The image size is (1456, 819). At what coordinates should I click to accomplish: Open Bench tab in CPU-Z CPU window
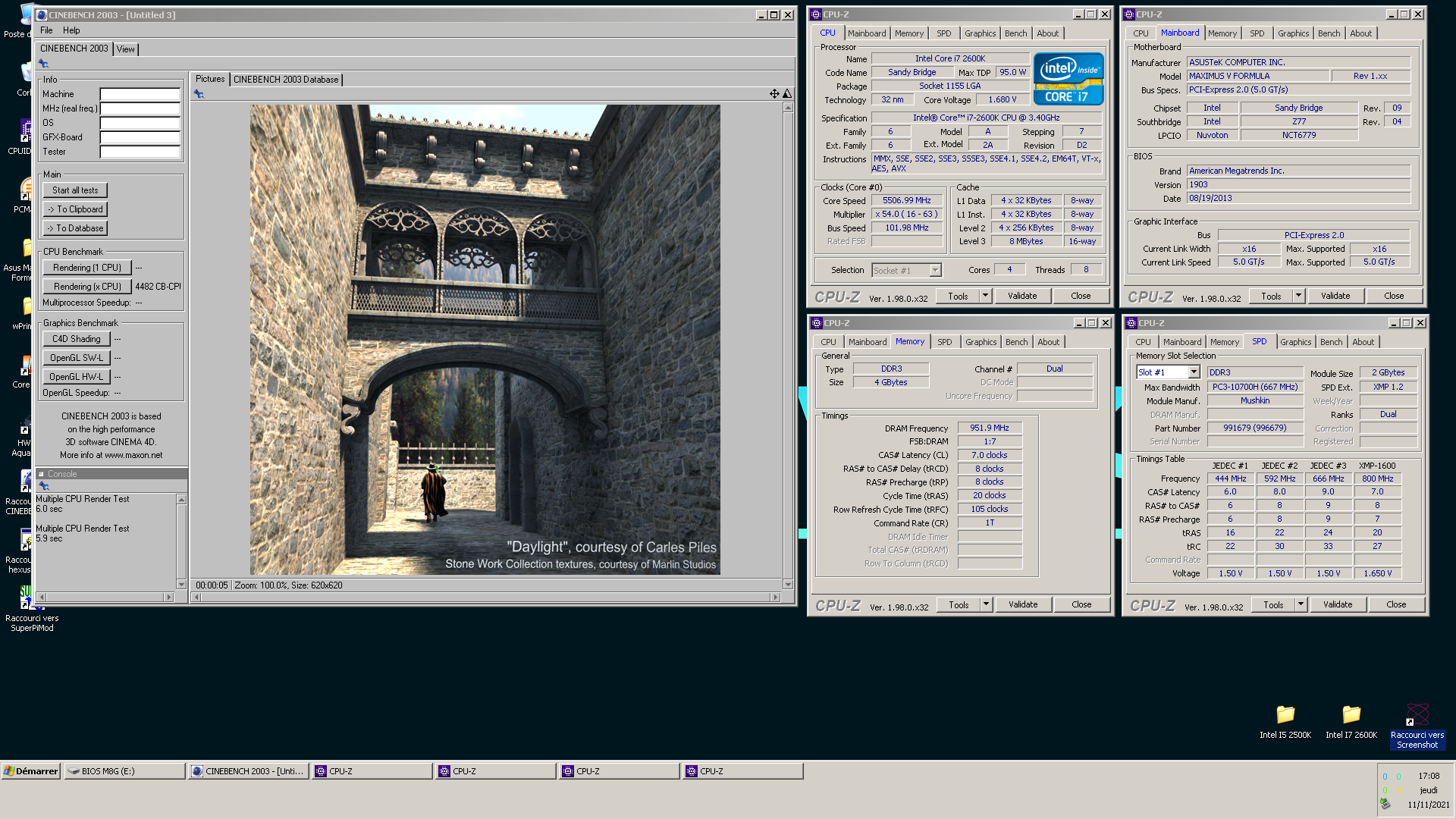(x=1015, y=33)
